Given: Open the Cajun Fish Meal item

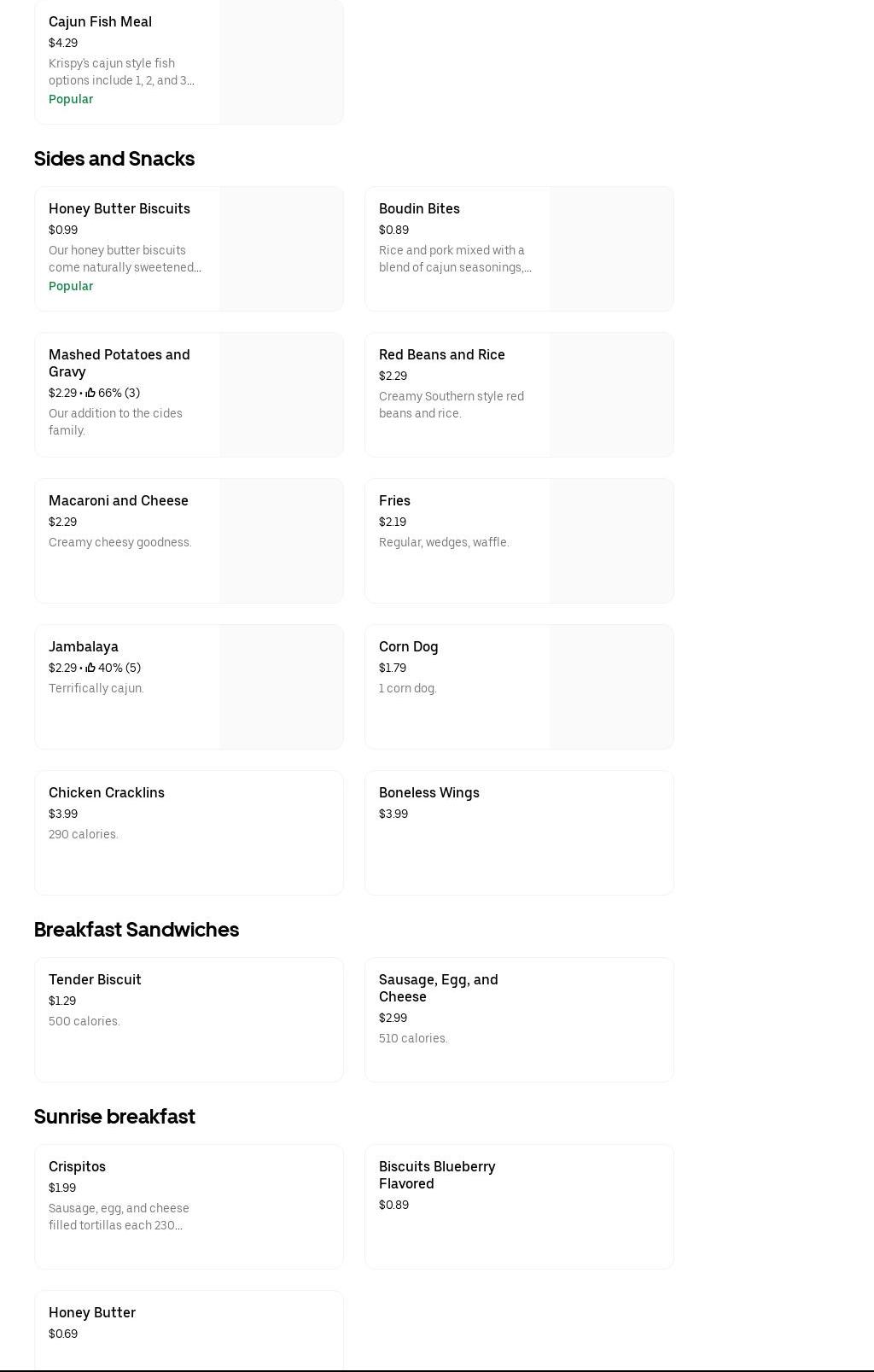Looking at the screenshot, I should (x=100, y=22).
